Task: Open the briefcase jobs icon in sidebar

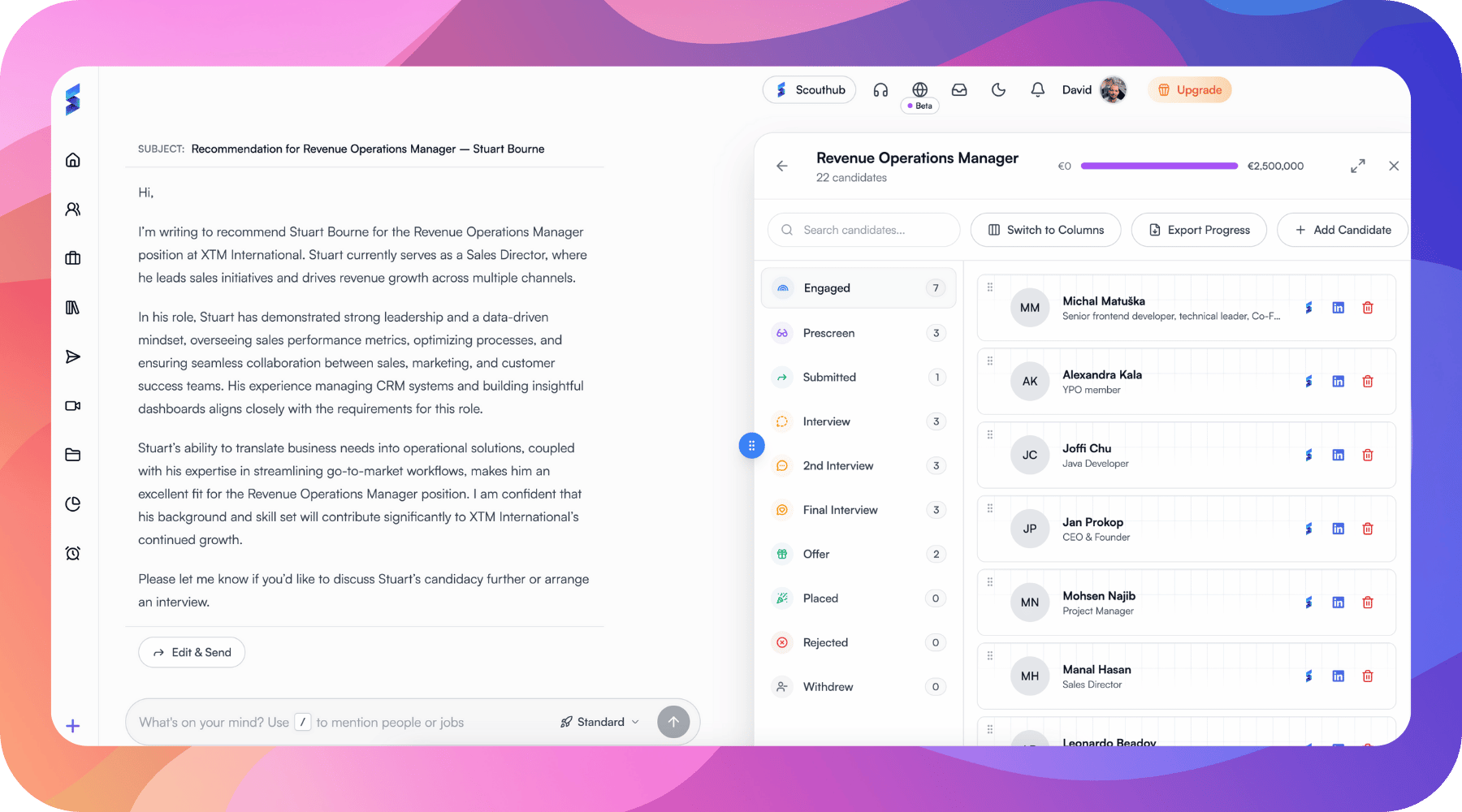Action: tap(73, 258)
